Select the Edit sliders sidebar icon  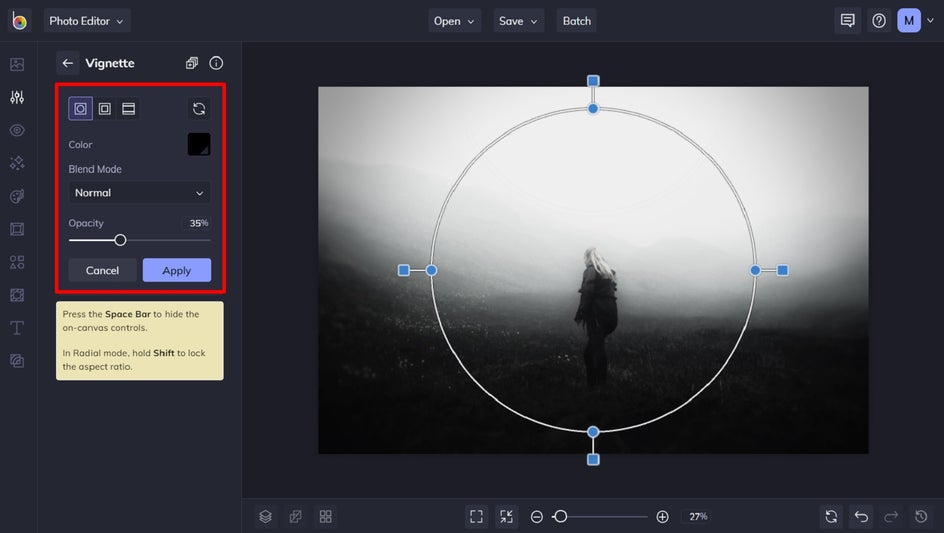(x=17, y=97)
